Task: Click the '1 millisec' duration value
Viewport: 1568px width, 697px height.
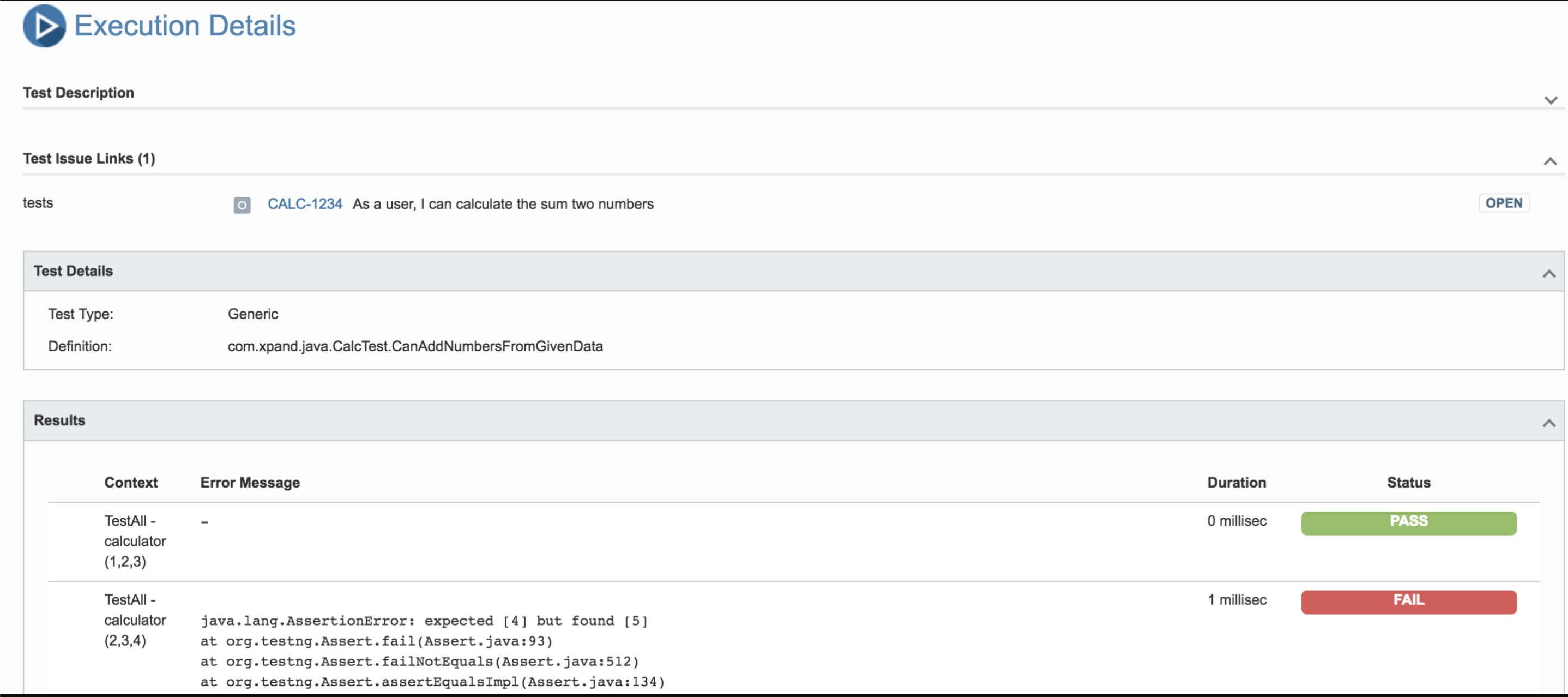Action: pyautogui.click(x=1237, y=600)
